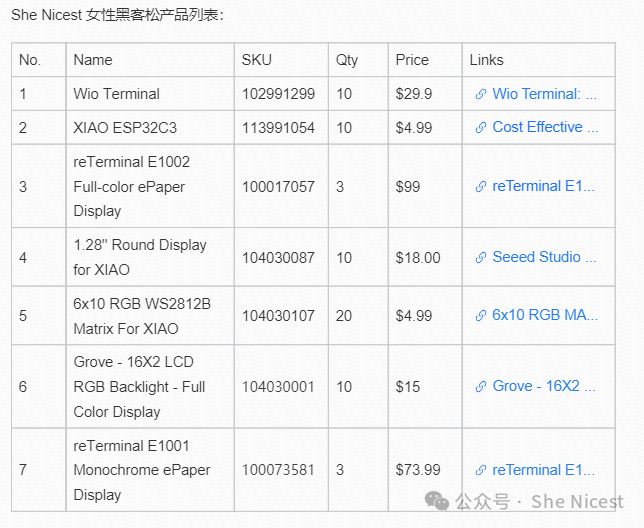Click SKU '113991054'
This screenshot has height=528, width=644.
(278, 128)
